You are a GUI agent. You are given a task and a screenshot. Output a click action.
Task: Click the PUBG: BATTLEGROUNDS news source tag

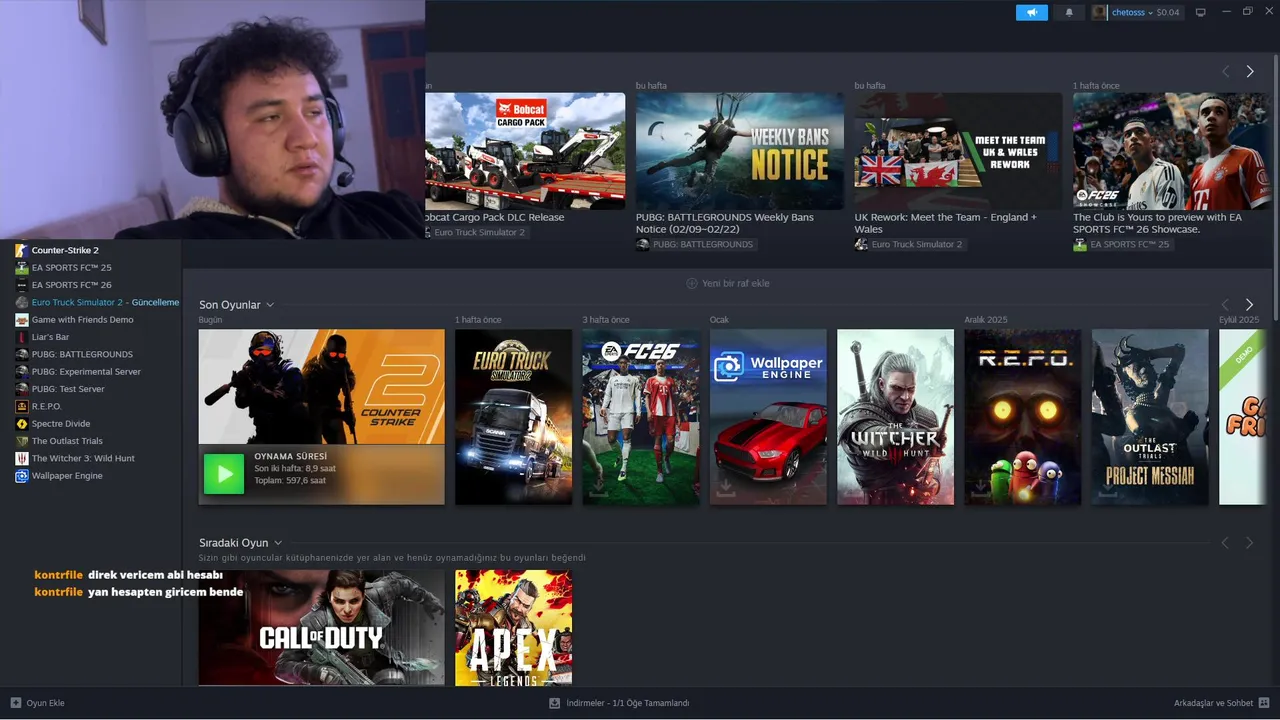point(695,245)
